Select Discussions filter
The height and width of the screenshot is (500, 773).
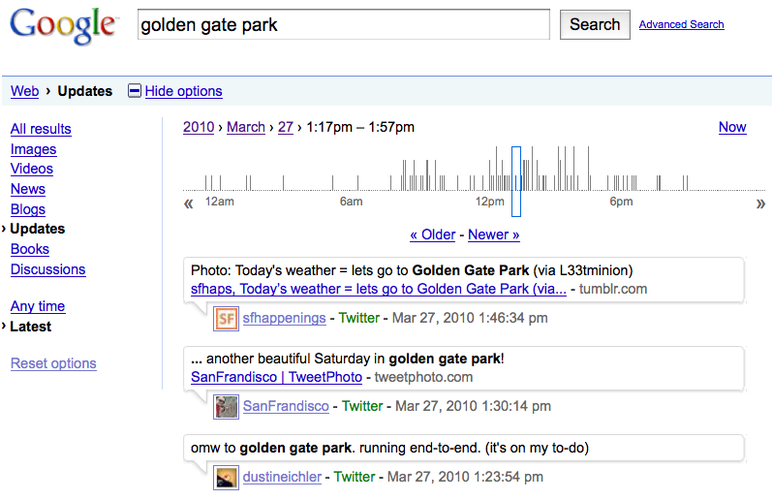tap(48, 269)
